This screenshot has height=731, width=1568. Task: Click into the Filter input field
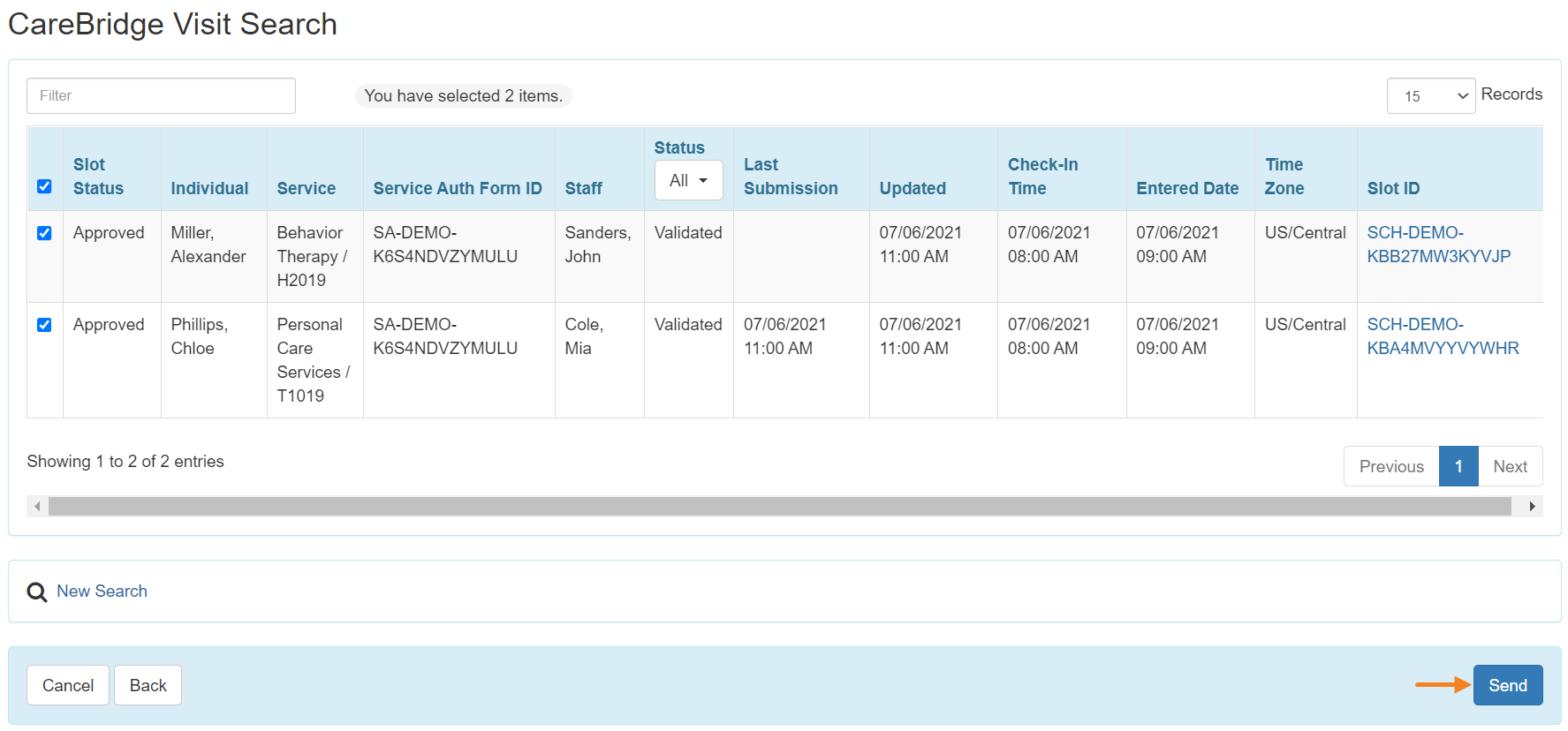161,95
